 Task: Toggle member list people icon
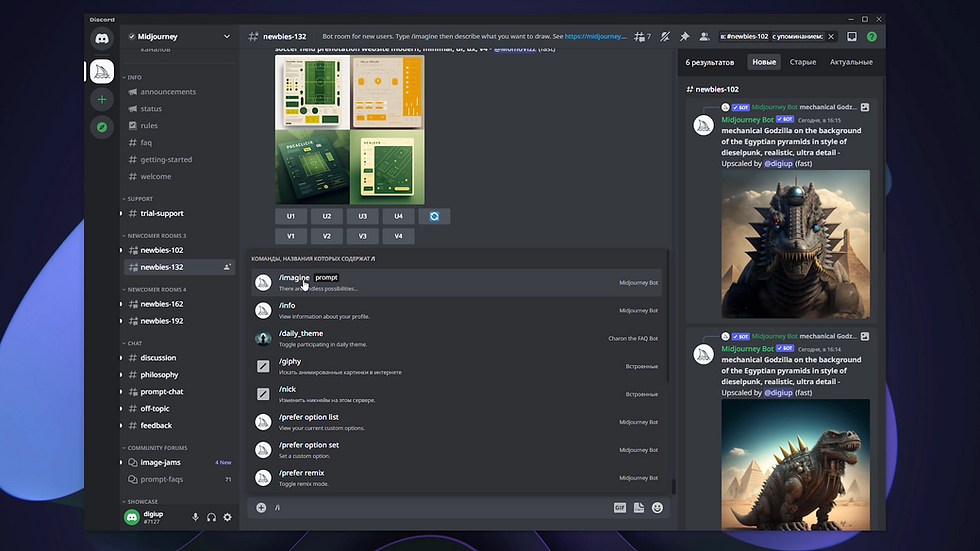click(x=704, y=37)
